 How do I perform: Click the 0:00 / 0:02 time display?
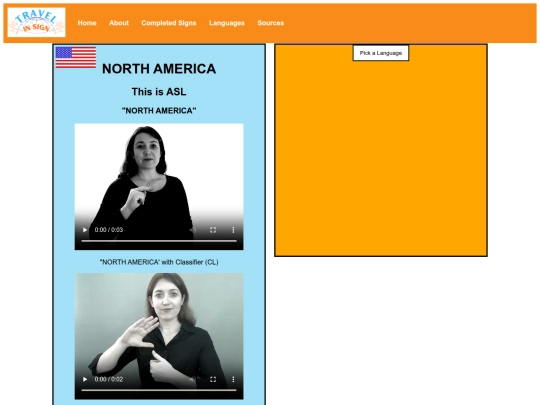(x=109, y=379)
